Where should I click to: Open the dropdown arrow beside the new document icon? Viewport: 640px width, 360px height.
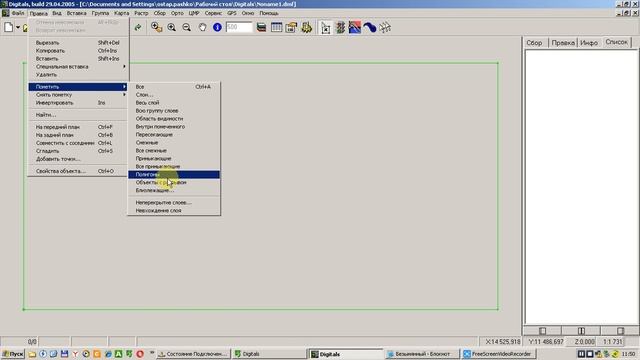click(x=18, y=27)
